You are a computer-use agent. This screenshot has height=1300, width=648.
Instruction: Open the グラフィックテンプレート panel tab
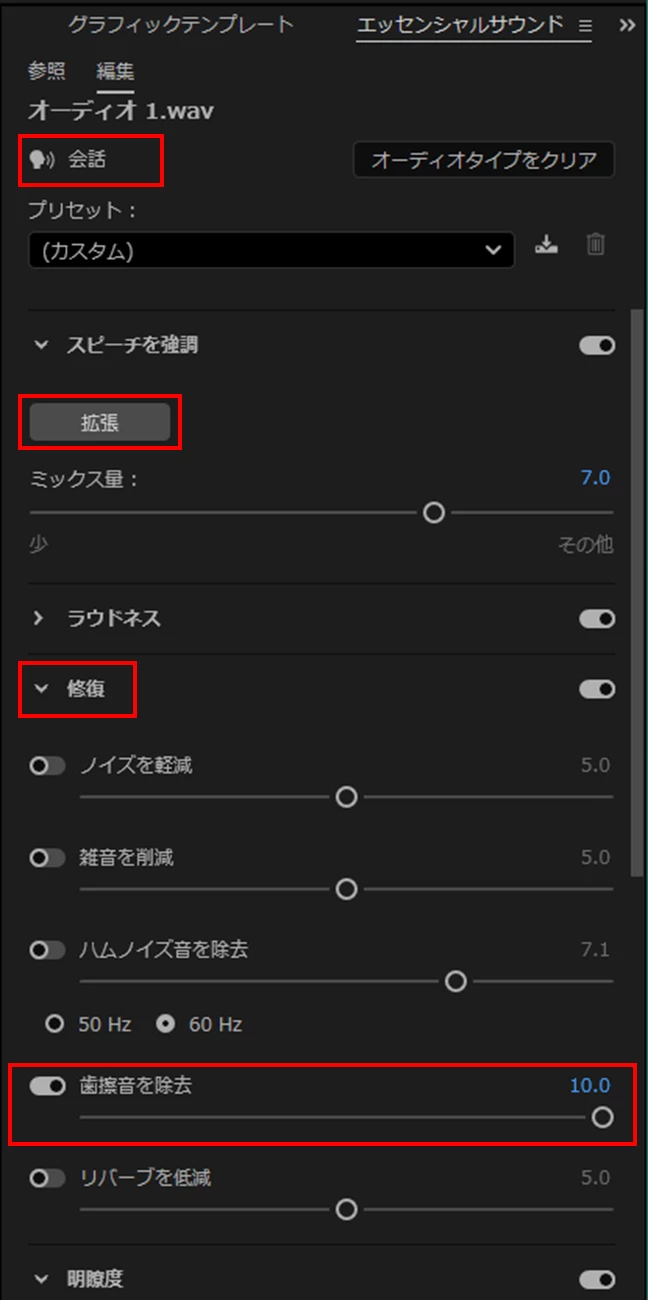click(x=181, y=24)
